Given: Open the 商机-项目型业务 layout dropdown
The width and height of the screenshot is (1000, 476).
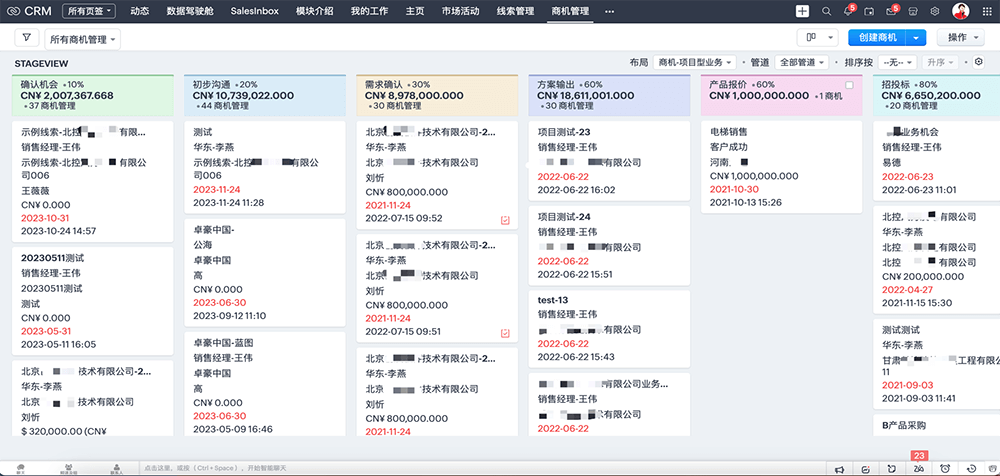Looking at the screenshot, I should click(697, 62).
